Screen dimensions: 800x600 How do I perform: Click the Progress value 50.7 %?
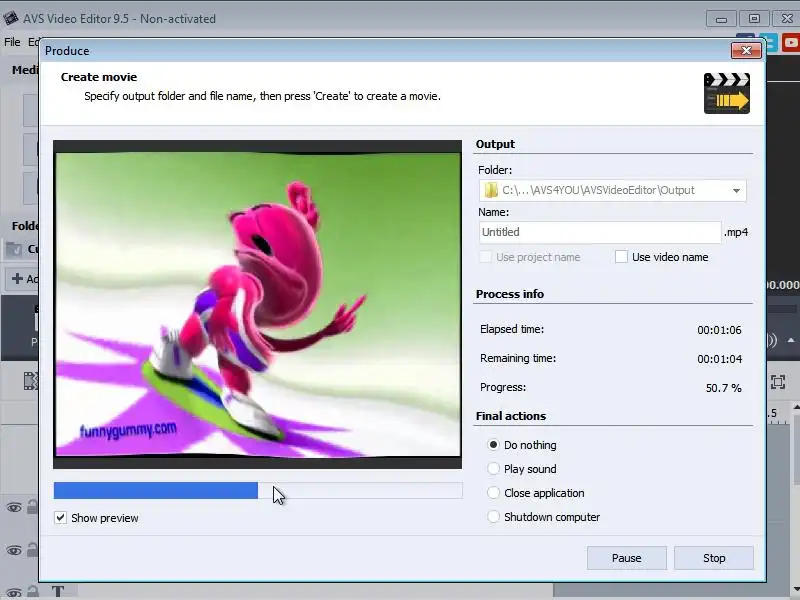723,388
